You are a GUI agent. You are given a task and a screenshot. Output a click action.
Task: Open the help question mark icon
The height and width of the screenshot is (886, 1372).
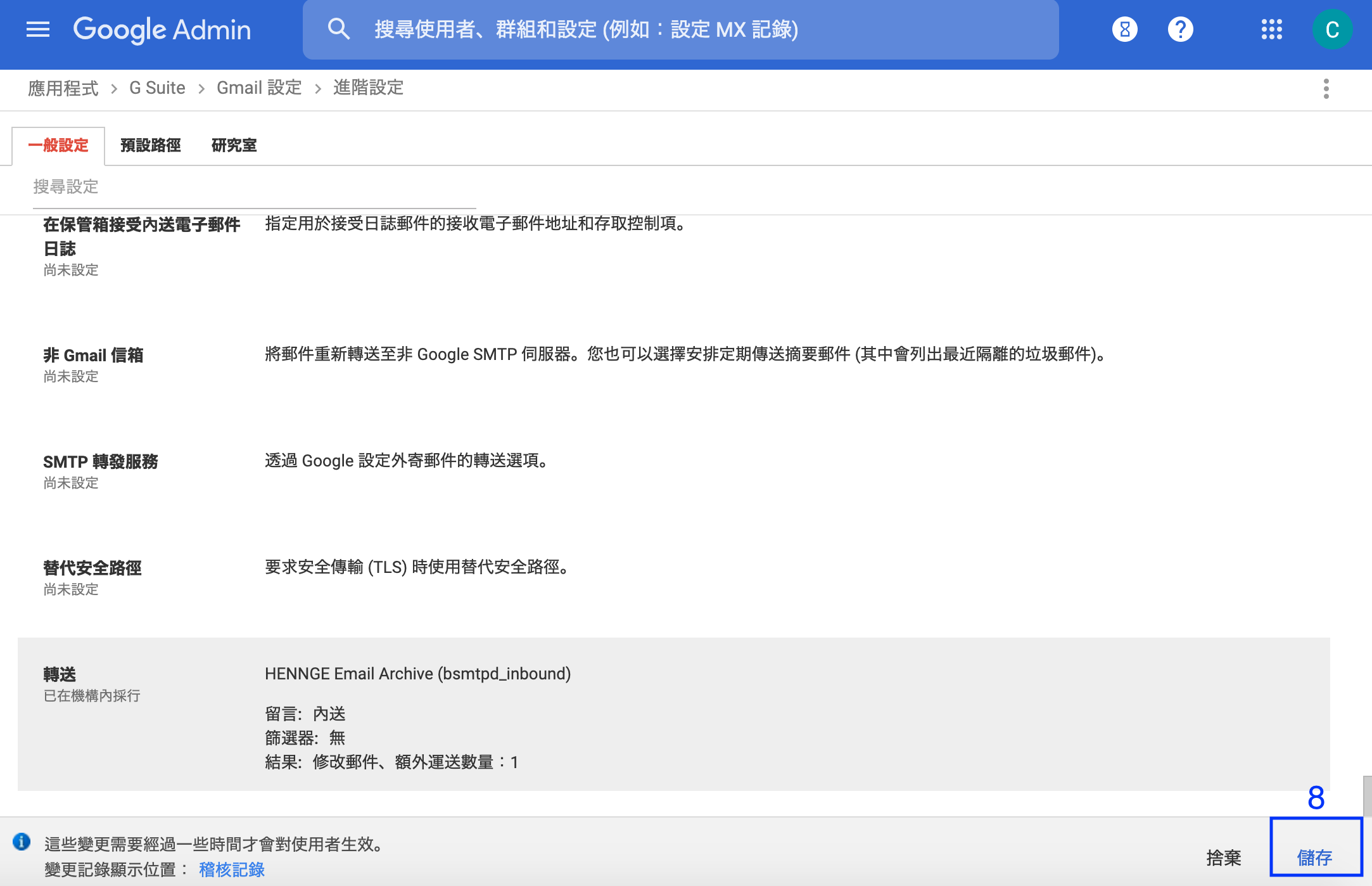[x=1181, y=29]
